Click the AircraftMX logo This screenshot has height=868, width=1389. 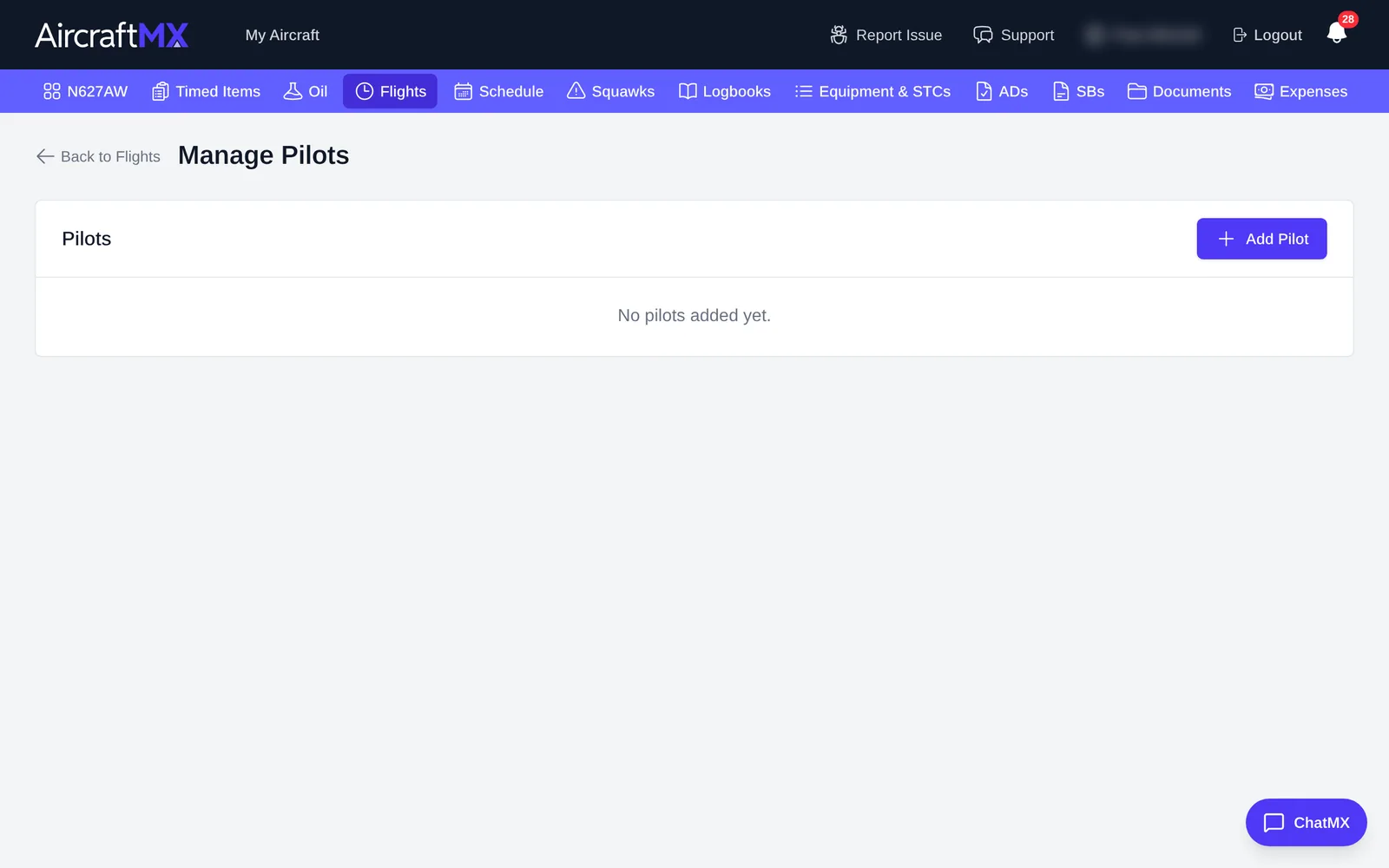pyautogui.click(x=112, y=35)
